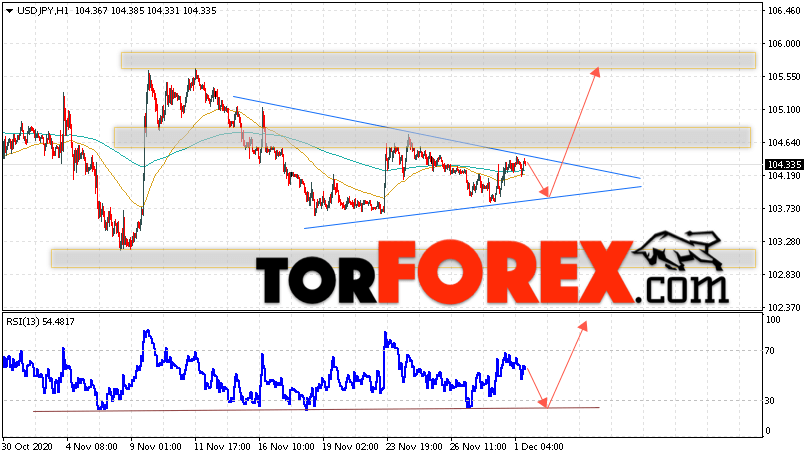808x458 pixels.
Task: Select the 106.000 price axis label
Action: (784, 44)
